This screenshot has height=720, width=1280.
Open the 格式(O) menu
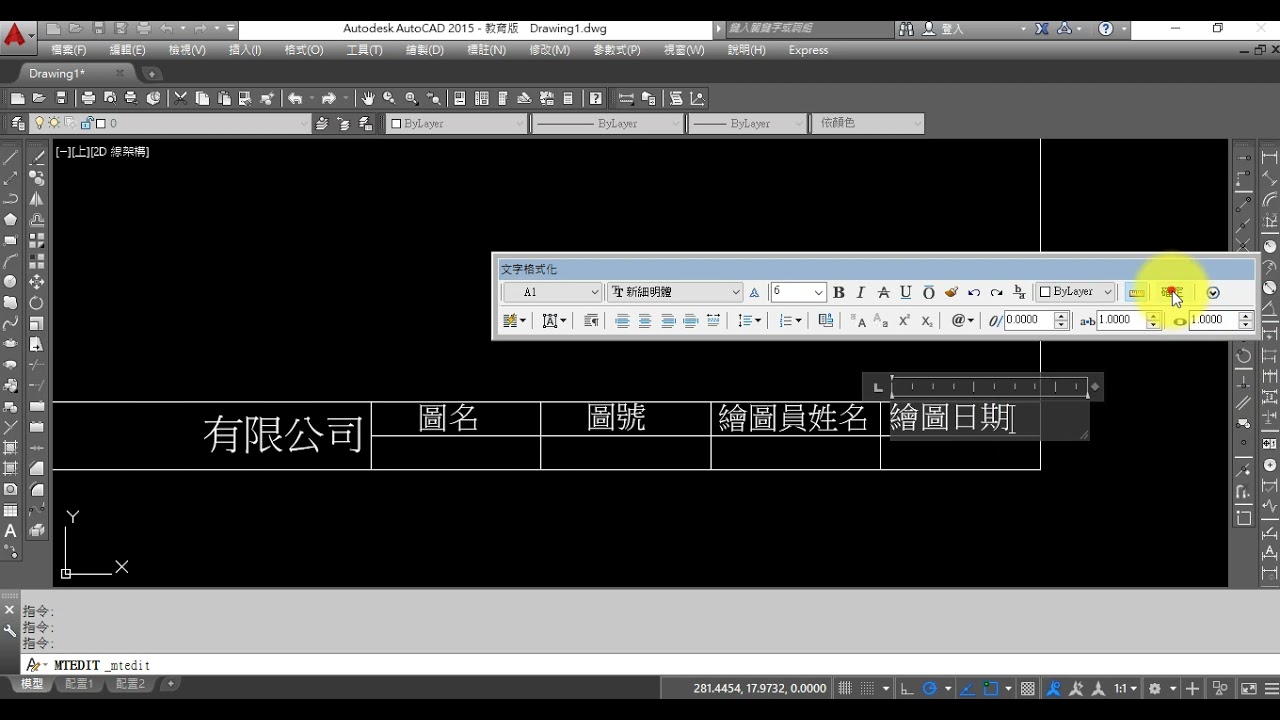click(304, 50)
